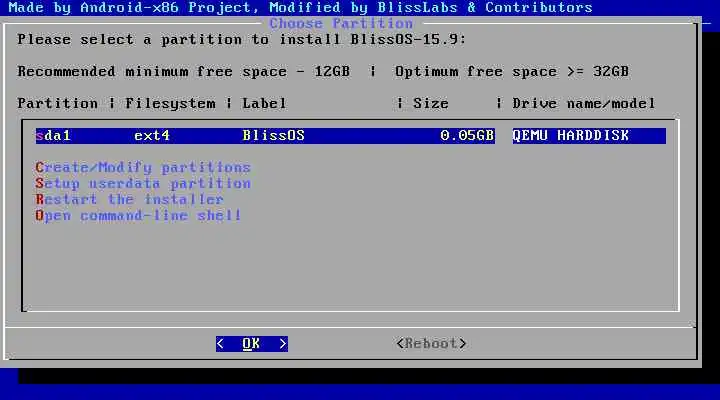Select Setup userdata partition entry
720x400 pixels.
tap(143, 184)
